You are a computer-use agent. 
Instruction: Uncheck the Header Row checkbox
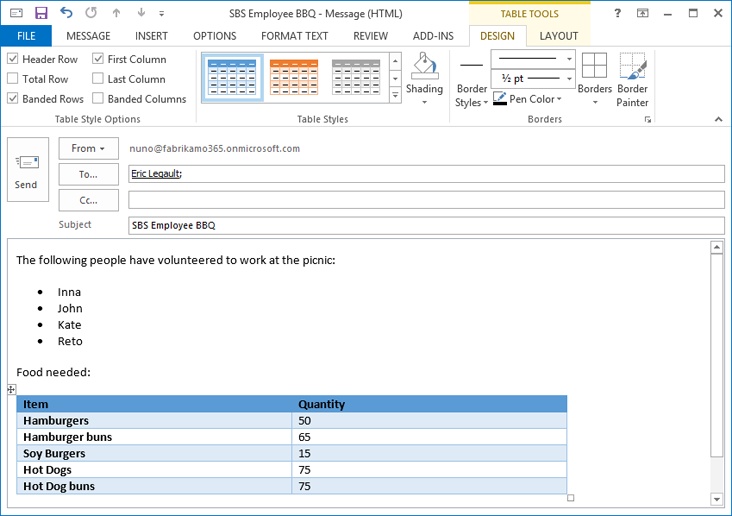point(13,59)
